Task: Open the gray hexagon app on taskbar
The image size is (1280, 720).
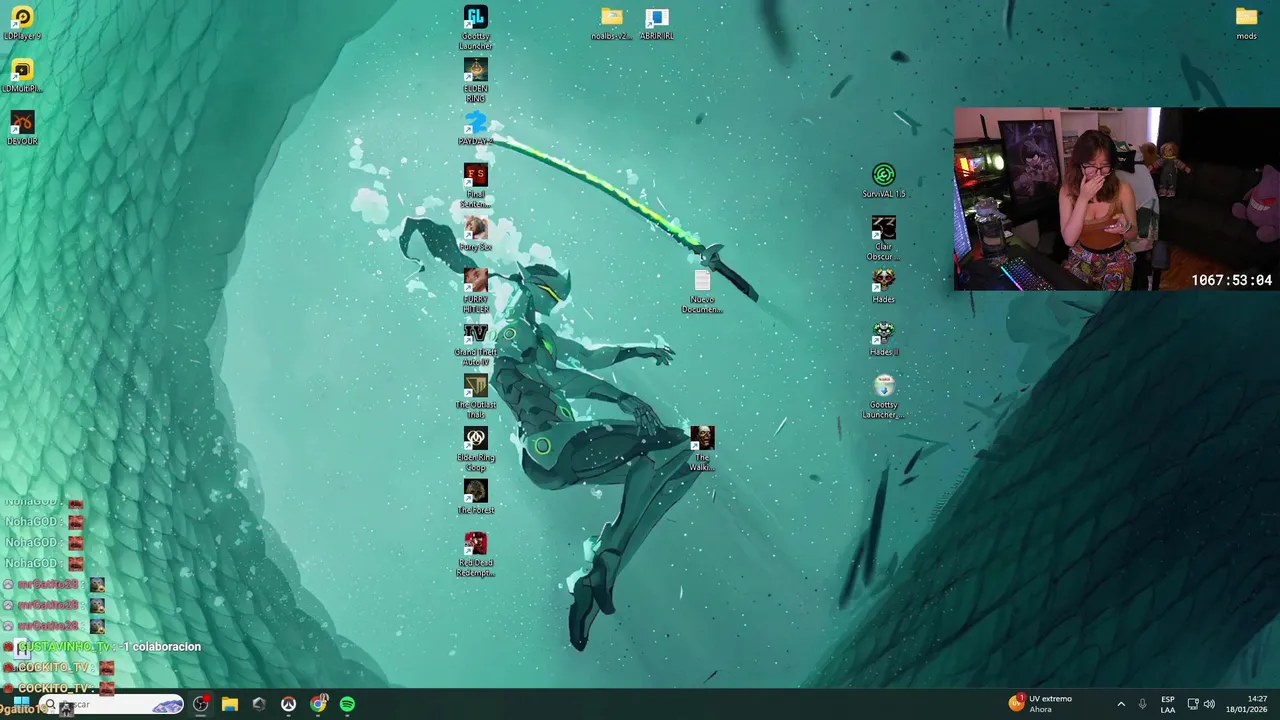Action: (x=259, y=704)
